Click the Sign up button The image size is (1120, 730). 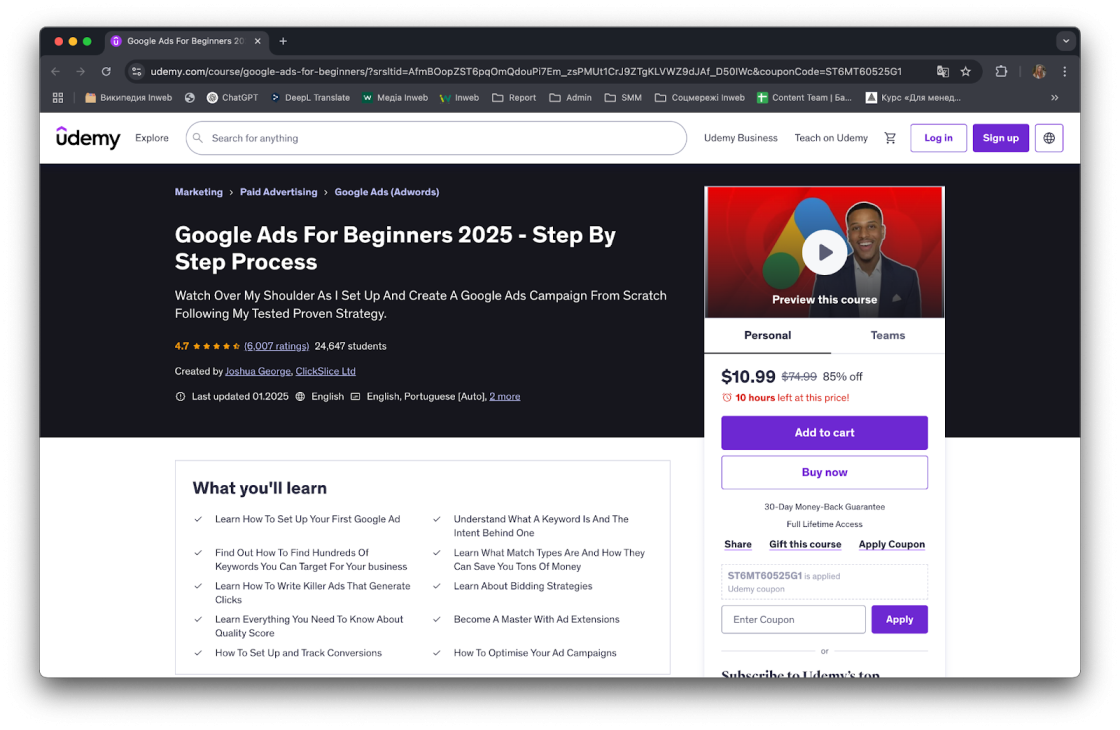(1000, 138)
